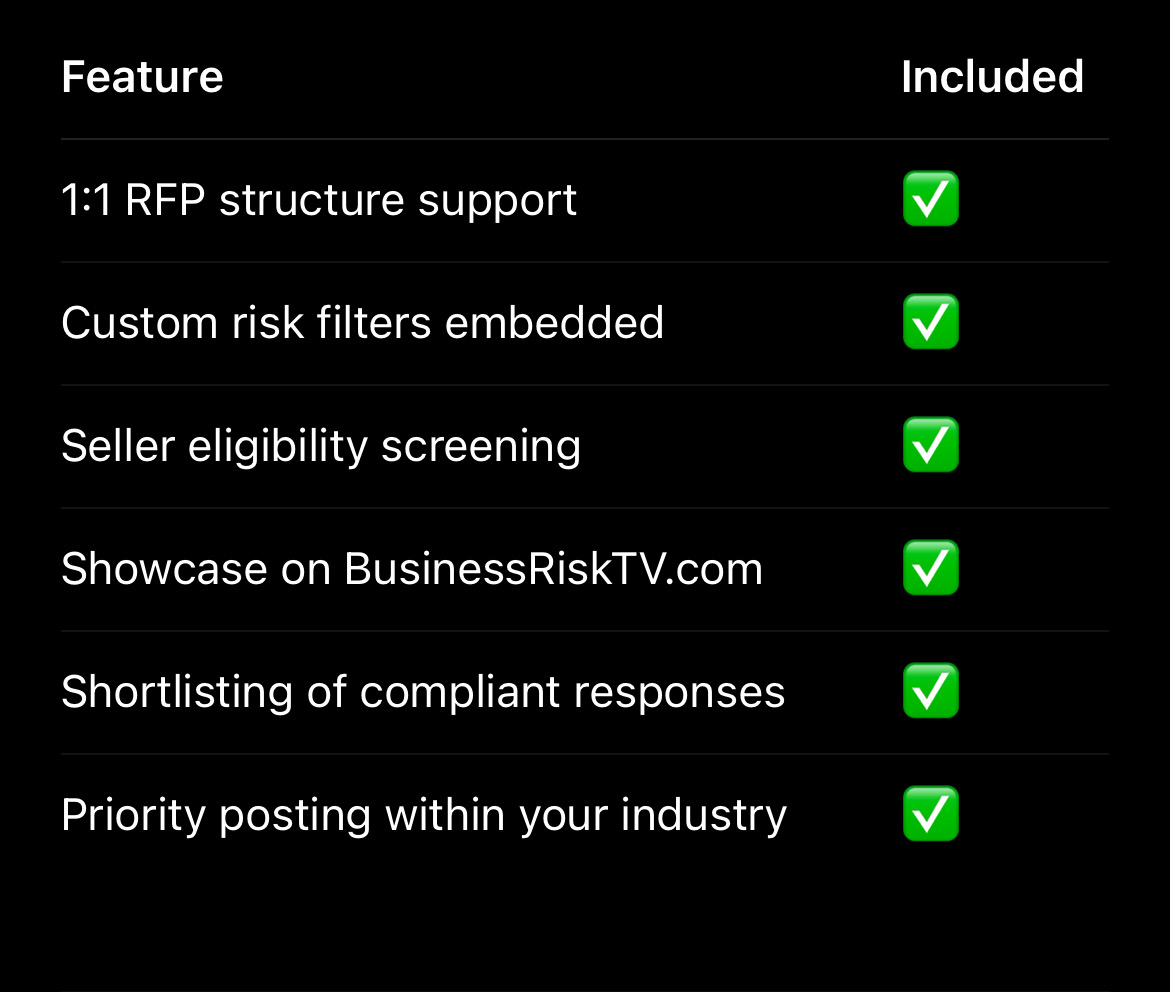This screenshot has height=992, width=1170.
Task: Click the word screening in the Seller row
Action: (x=481, y=446)
